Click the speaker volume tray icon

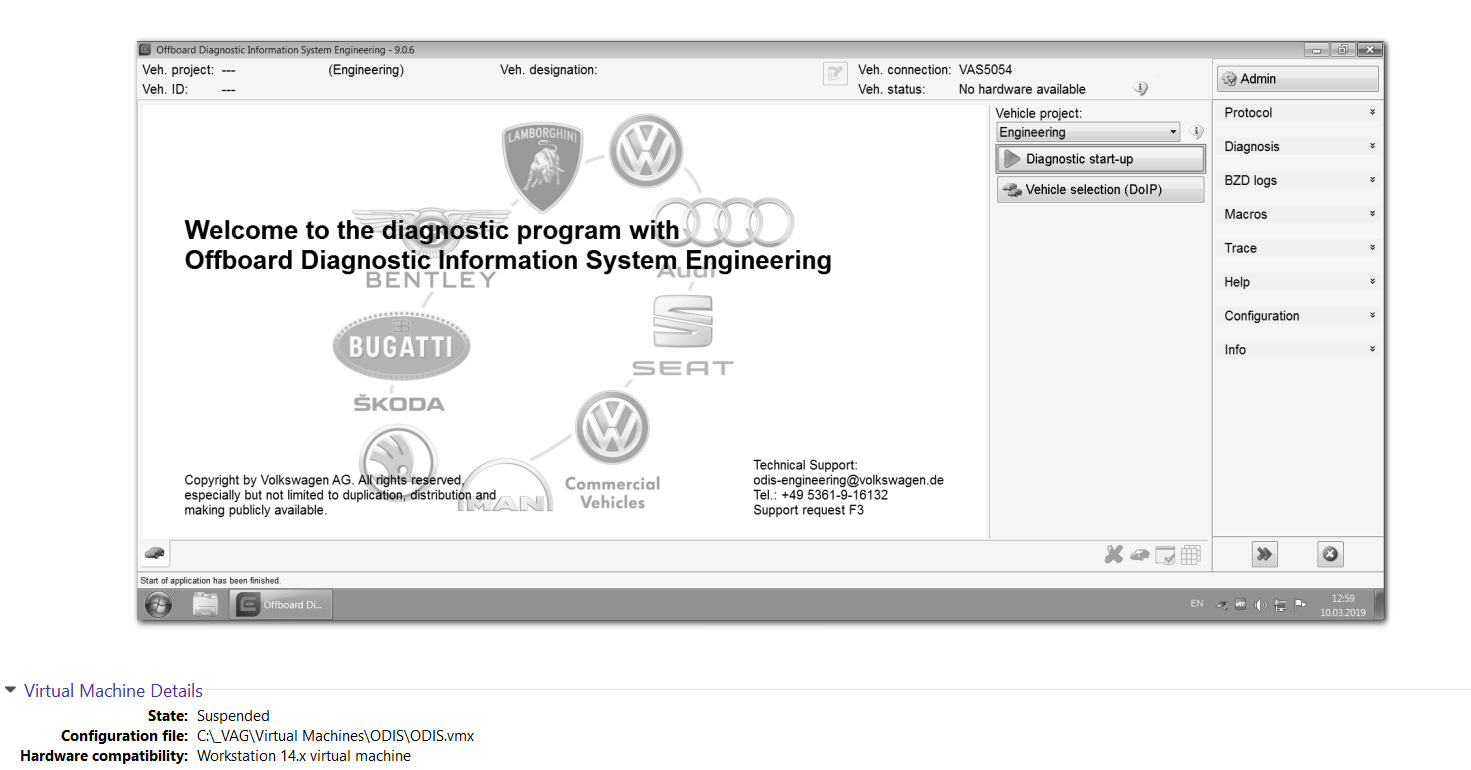pos(1260,604)
